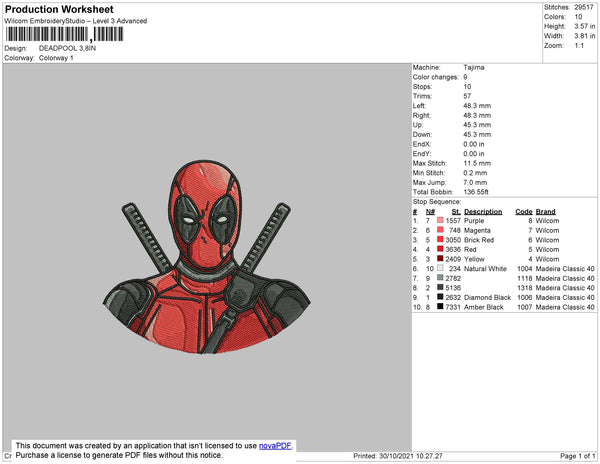Image resolution: width=600 pixels, height=464 pixels.
Task: Click total bobbin value '136.55ft'
Action: coord(476,192)
